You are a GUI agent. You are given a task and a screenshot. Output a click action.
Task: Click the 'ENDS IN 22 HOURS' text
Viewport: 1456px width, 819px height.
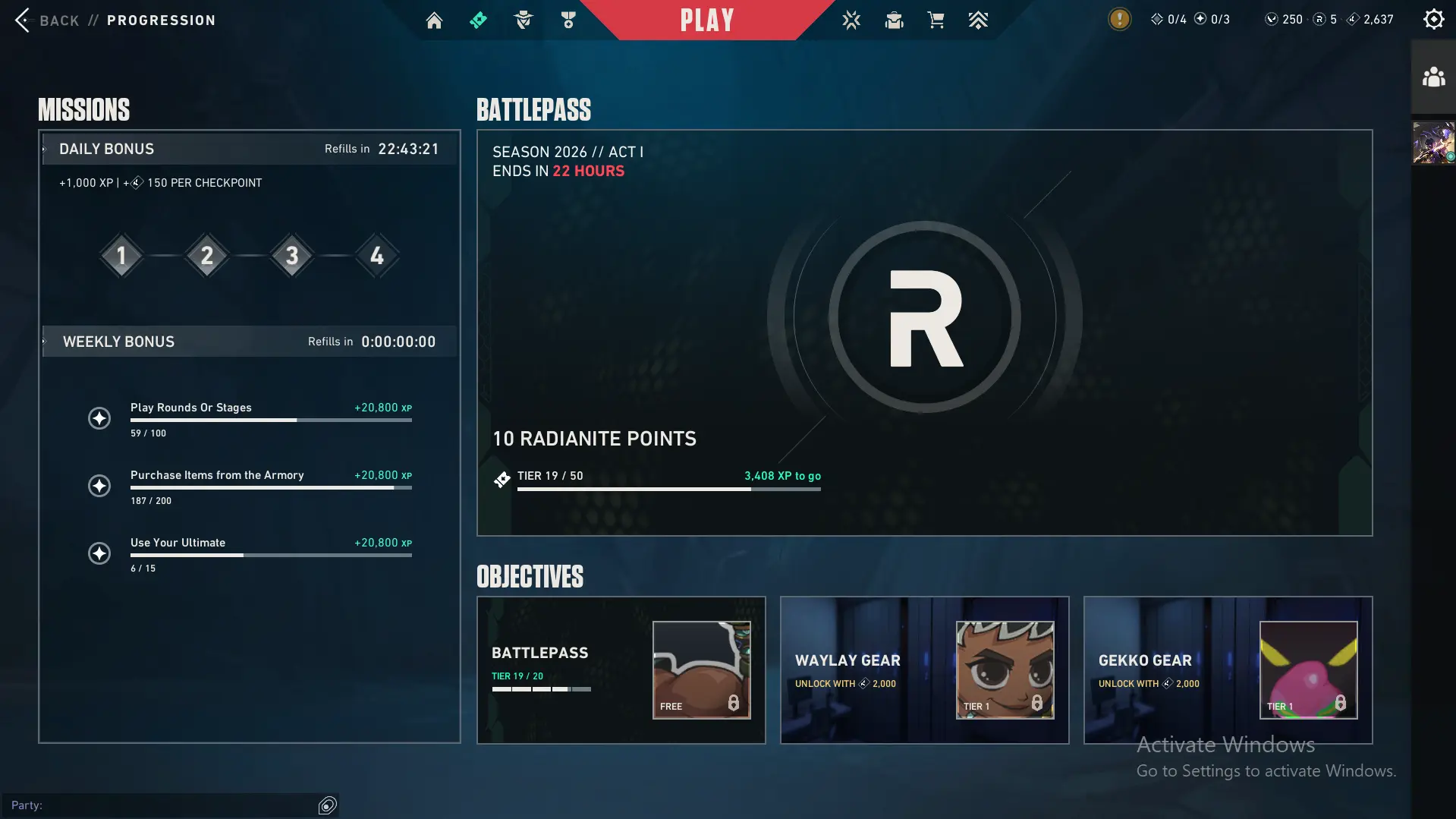(x=558, y=171)
